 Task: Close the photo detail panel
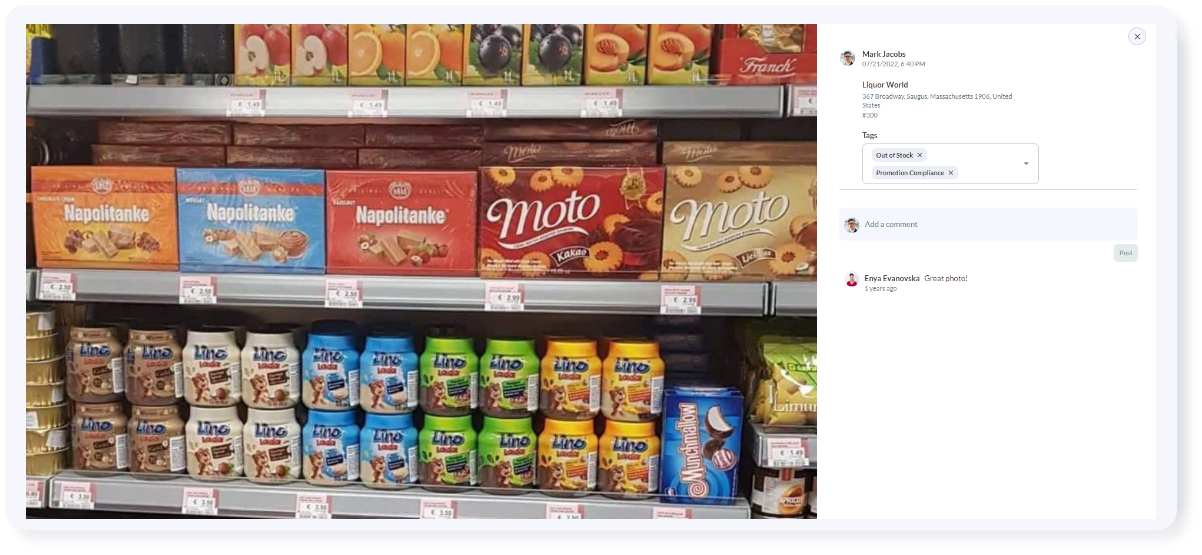pyautogui.click(x=1137, y=36)
